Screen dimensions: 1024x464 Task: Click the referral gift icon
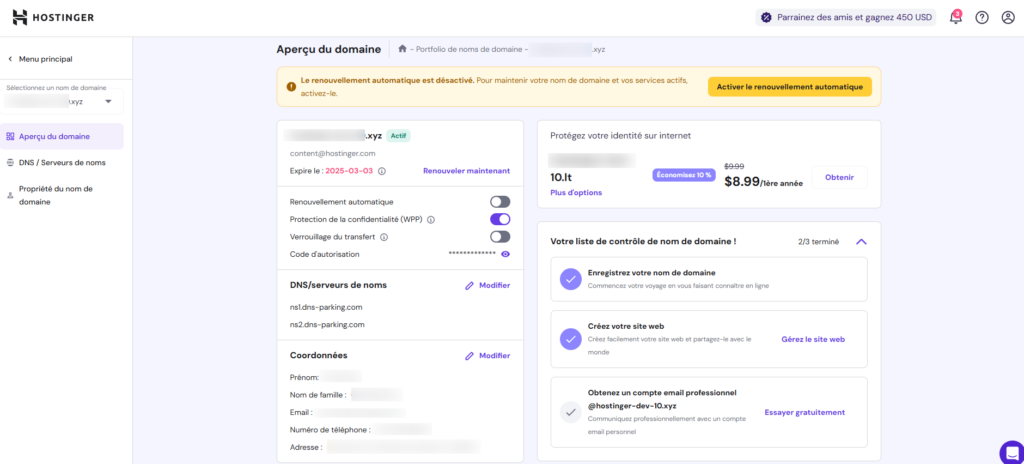click(x=766, y=18)
